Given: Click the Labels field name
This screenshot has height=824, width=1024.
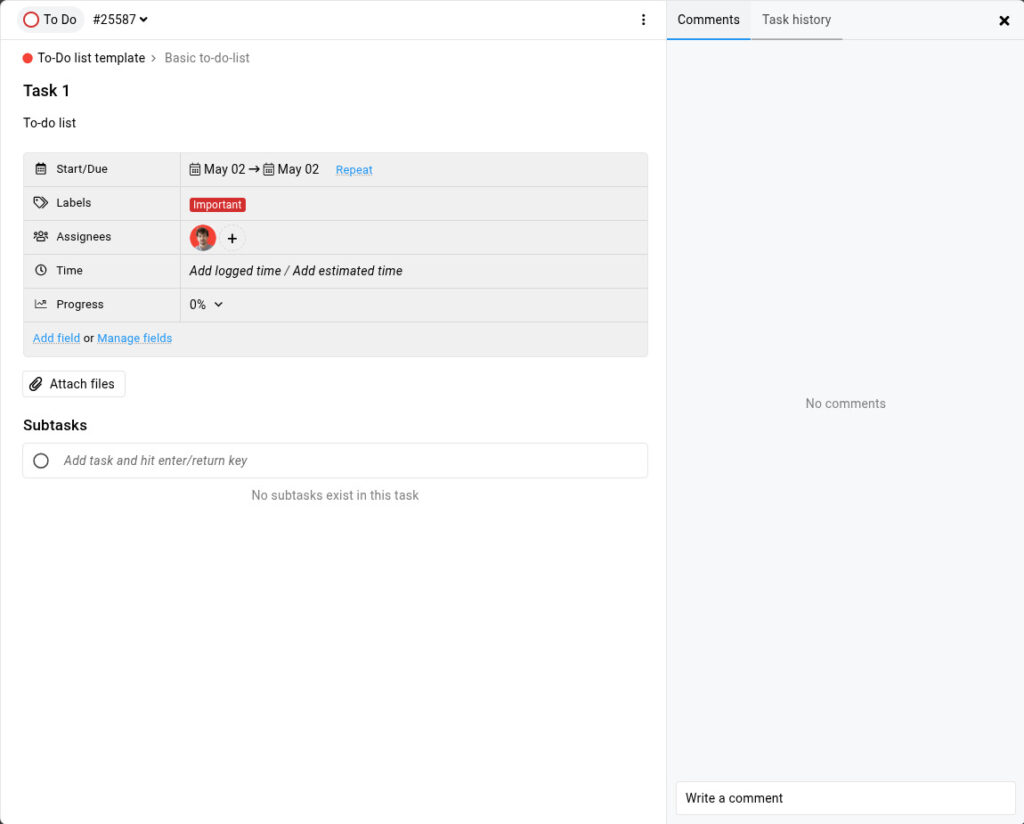Looking at the screenshot, I should click(73, 203).
